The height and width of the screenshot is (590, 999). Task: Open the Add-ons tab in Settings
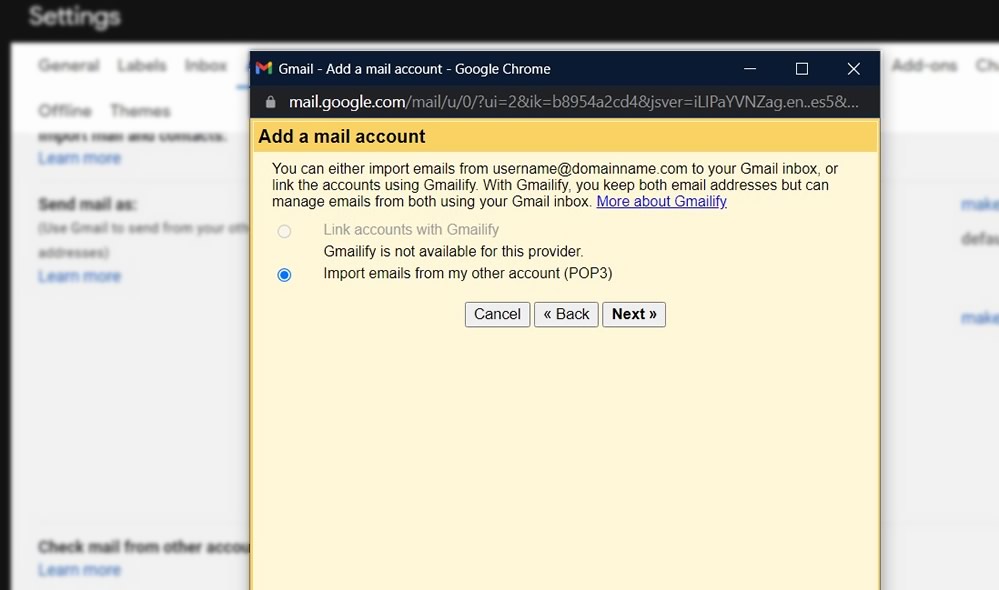coord(924,65)
